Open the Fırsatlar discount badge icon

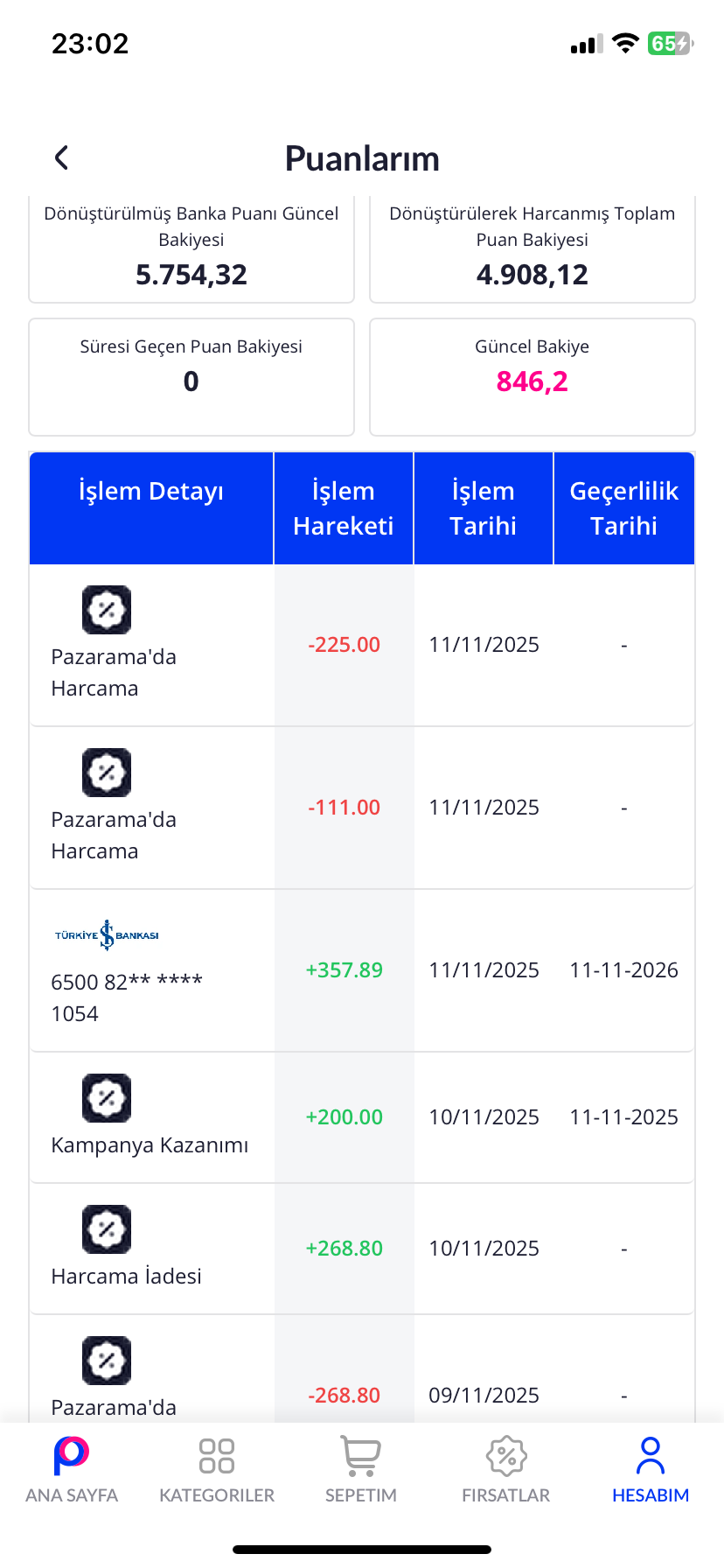(x=505, y=1456)
